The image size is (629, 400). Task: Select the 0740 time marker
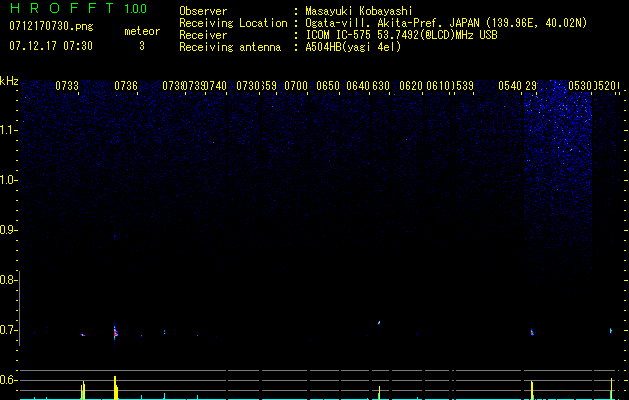click(x=216, y=86)
